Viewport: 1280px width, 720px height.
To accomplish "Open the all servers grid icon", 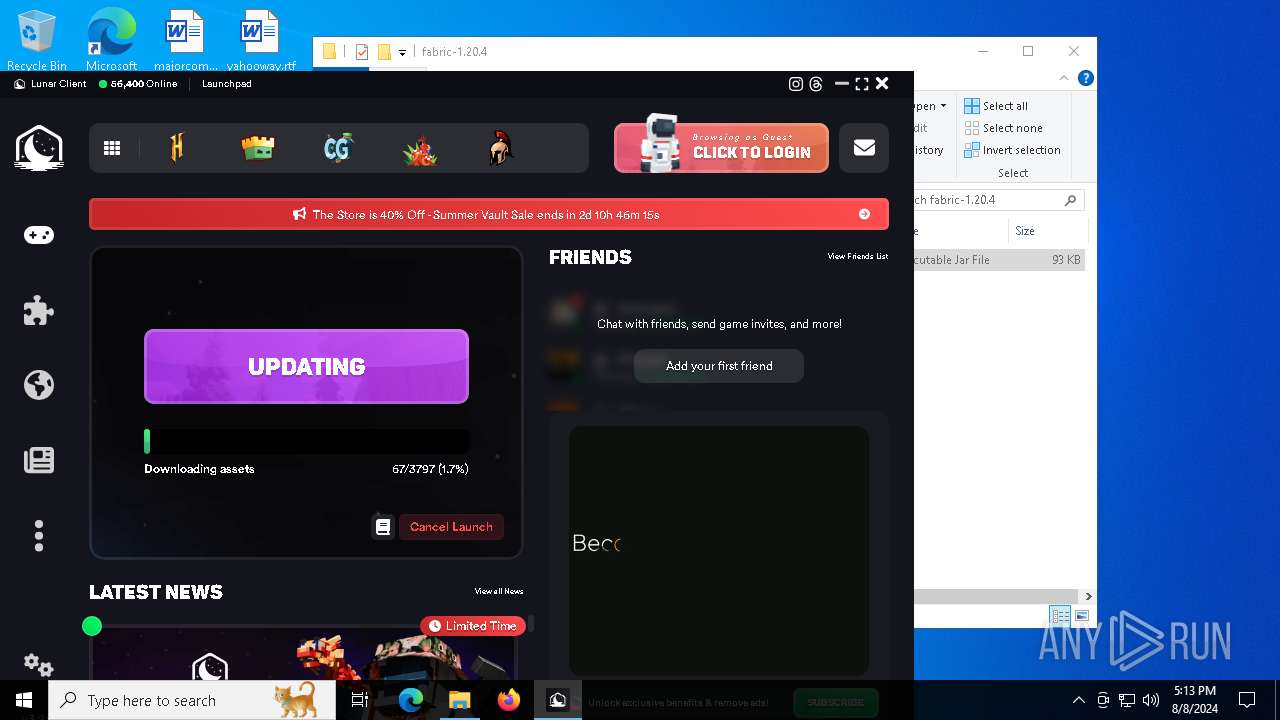I will [112, 148].
